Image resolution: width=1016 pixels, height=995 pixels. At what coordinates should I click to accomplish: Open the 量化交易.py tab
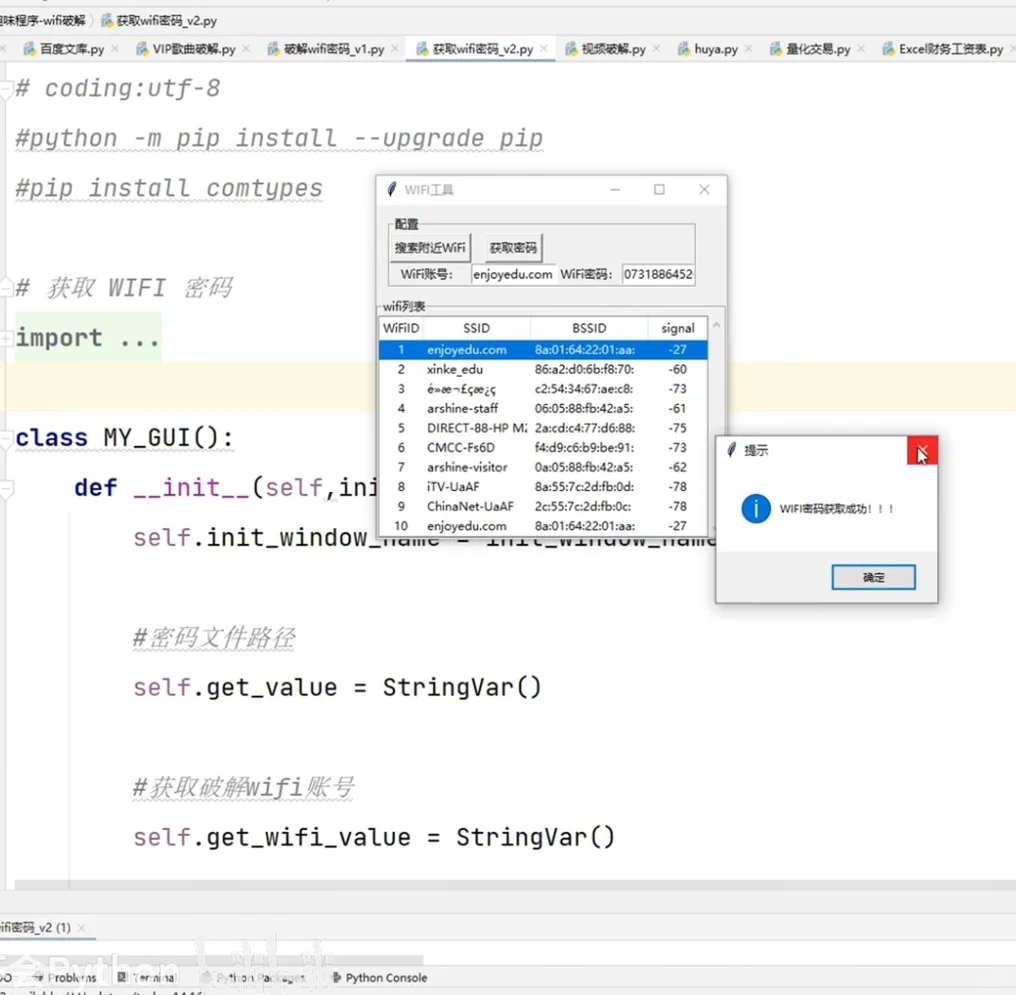[x=818, y=49]
